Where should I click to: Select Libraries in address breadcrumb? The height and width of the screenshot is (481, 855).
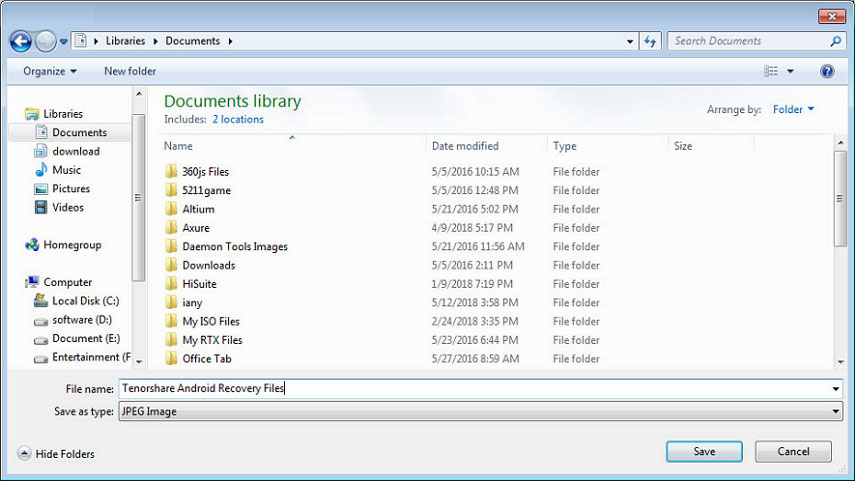(125, 41)
